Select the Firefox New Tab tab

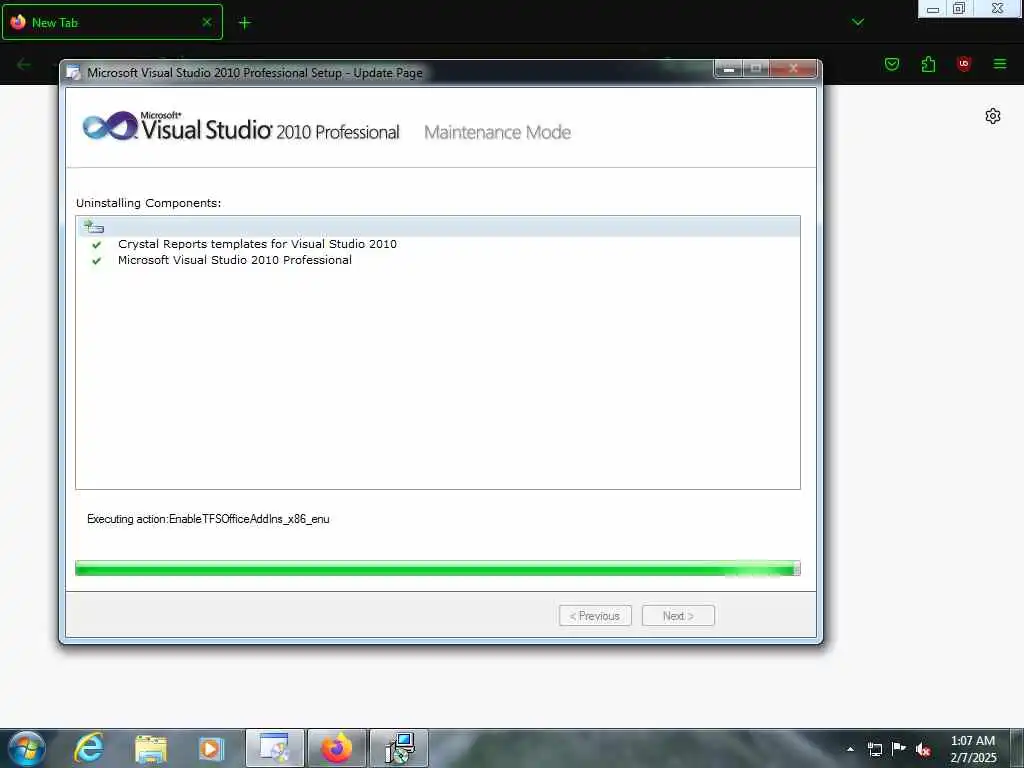(112, 22)
